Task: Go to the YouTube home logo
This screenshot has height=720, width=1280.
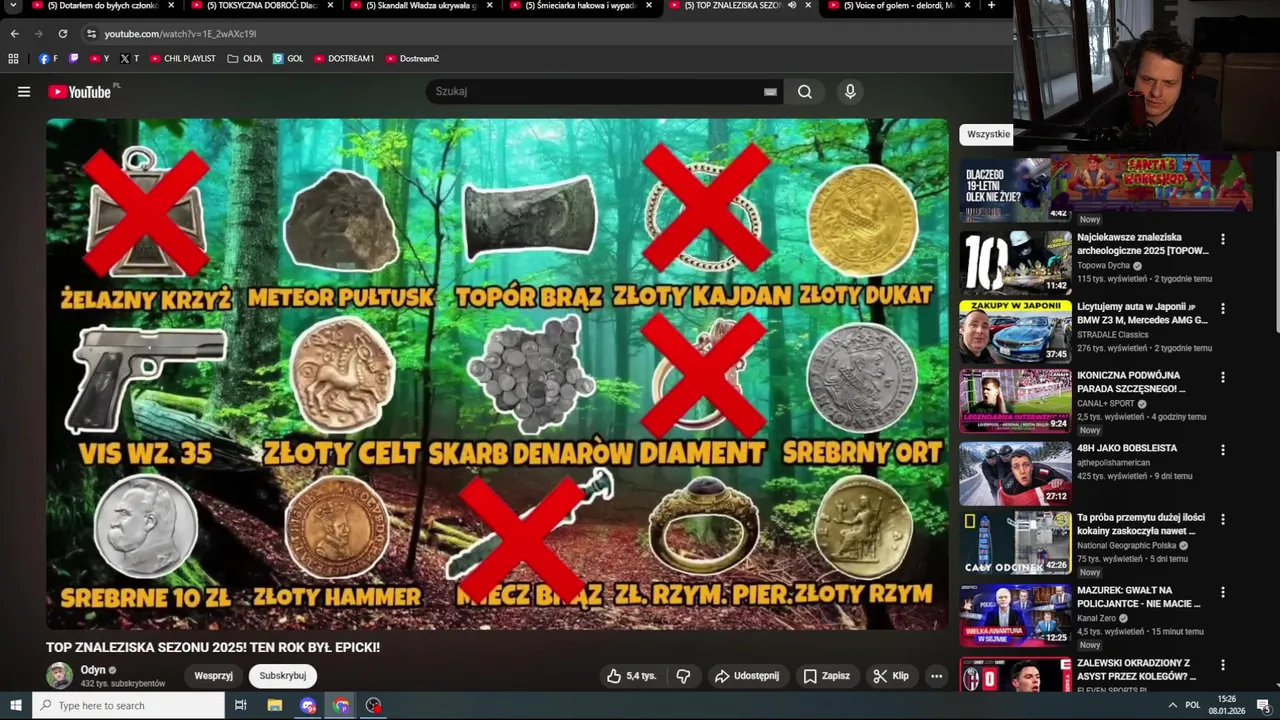Action: [x=80, y=92]
